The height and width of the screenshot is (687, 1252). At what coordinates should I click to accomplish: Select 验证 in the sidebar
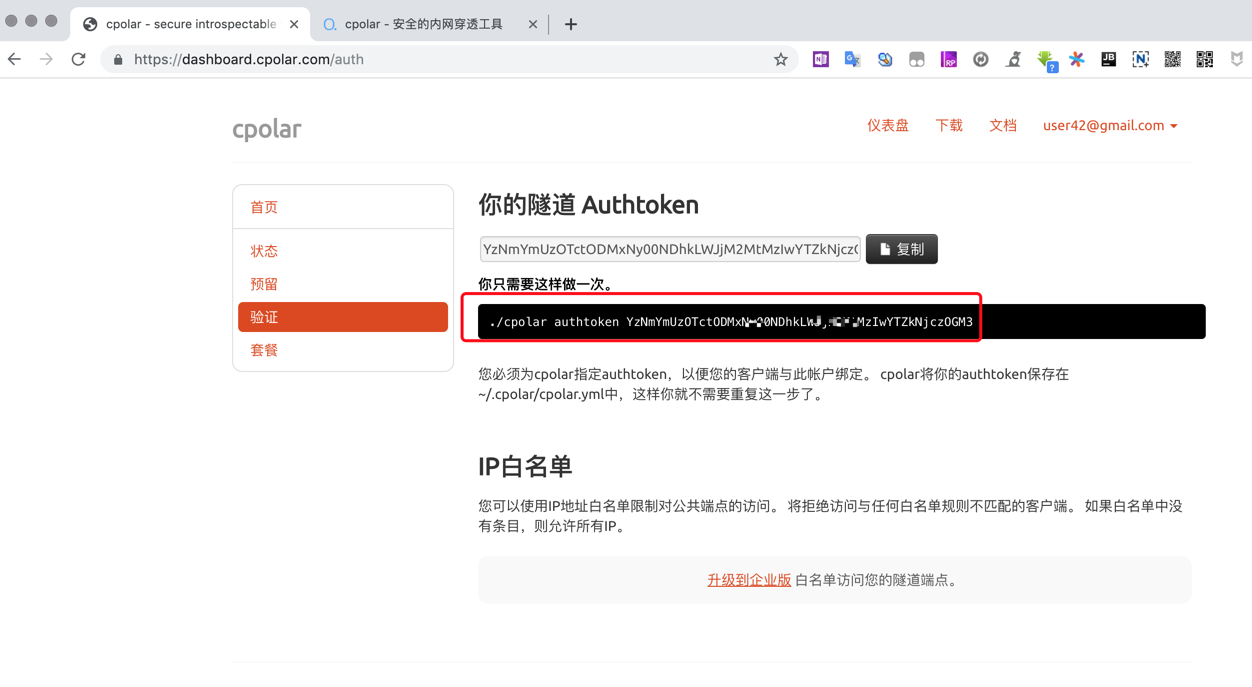(343, 317)
